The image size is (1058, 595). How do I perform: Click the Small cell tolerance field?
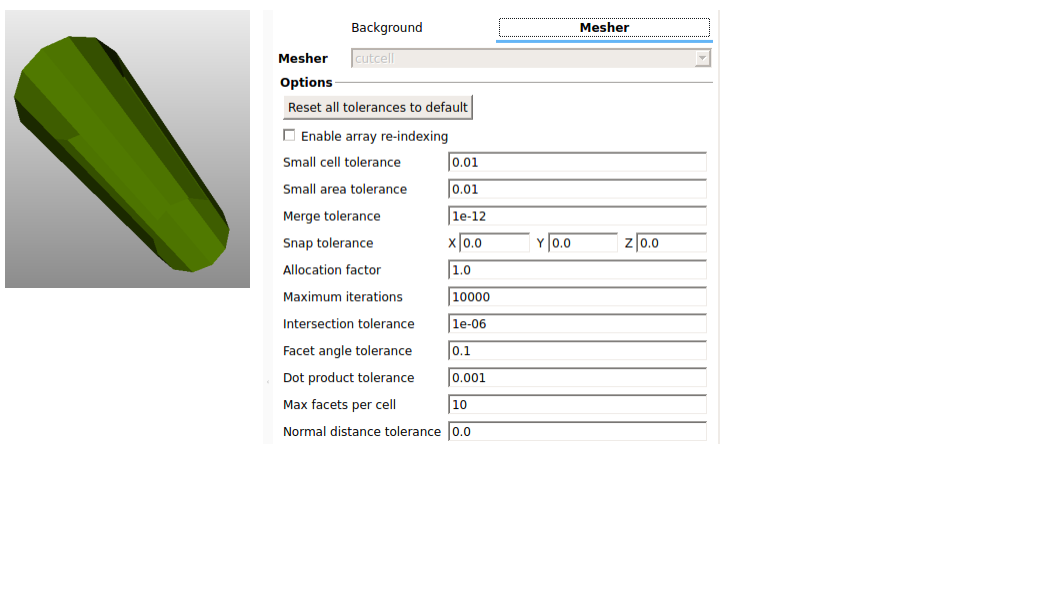577,162
